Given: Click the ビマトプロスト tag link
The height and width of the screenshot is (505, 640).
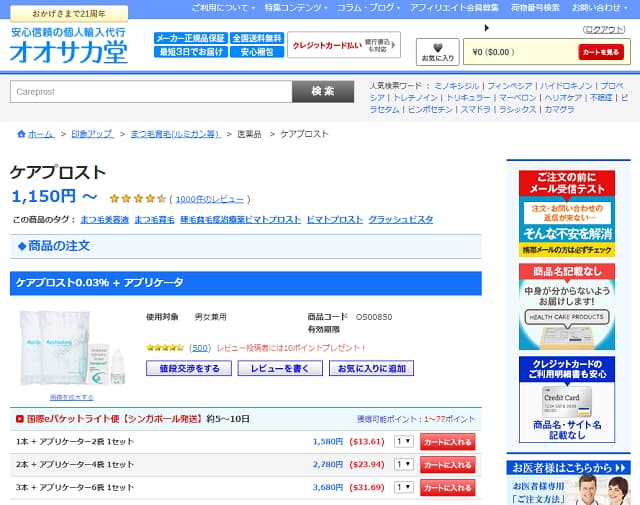Looking at the screenshot, I should pos(335,220).
